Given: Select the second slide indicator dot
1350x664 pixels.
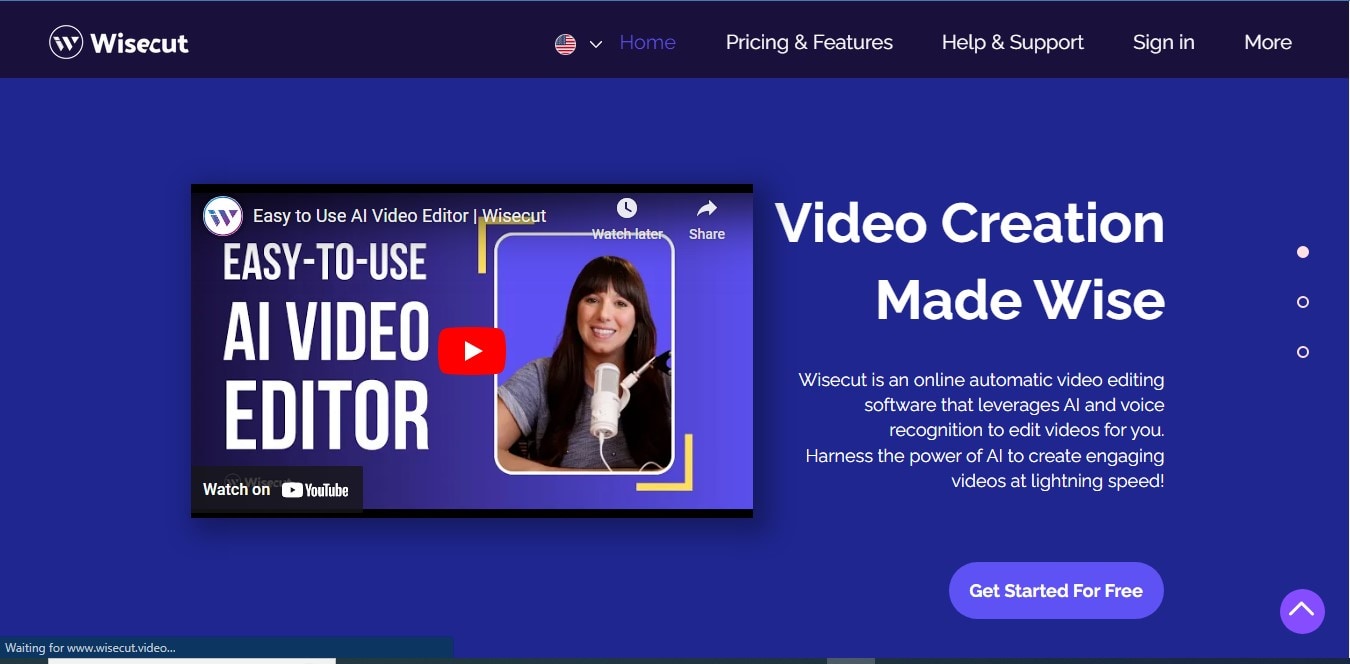Looking at the screenshot, I should 1303,302.
